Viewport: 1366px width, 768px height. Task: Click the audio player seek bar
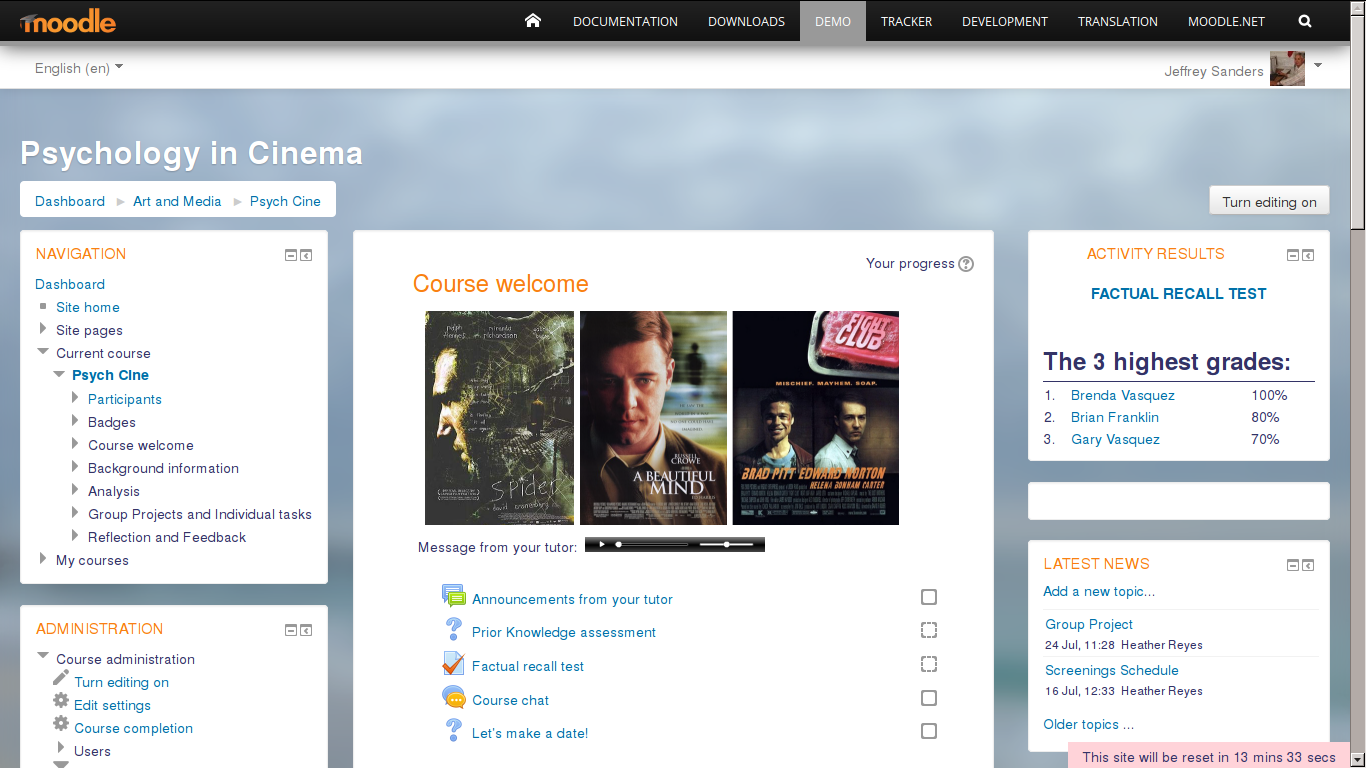653,544
